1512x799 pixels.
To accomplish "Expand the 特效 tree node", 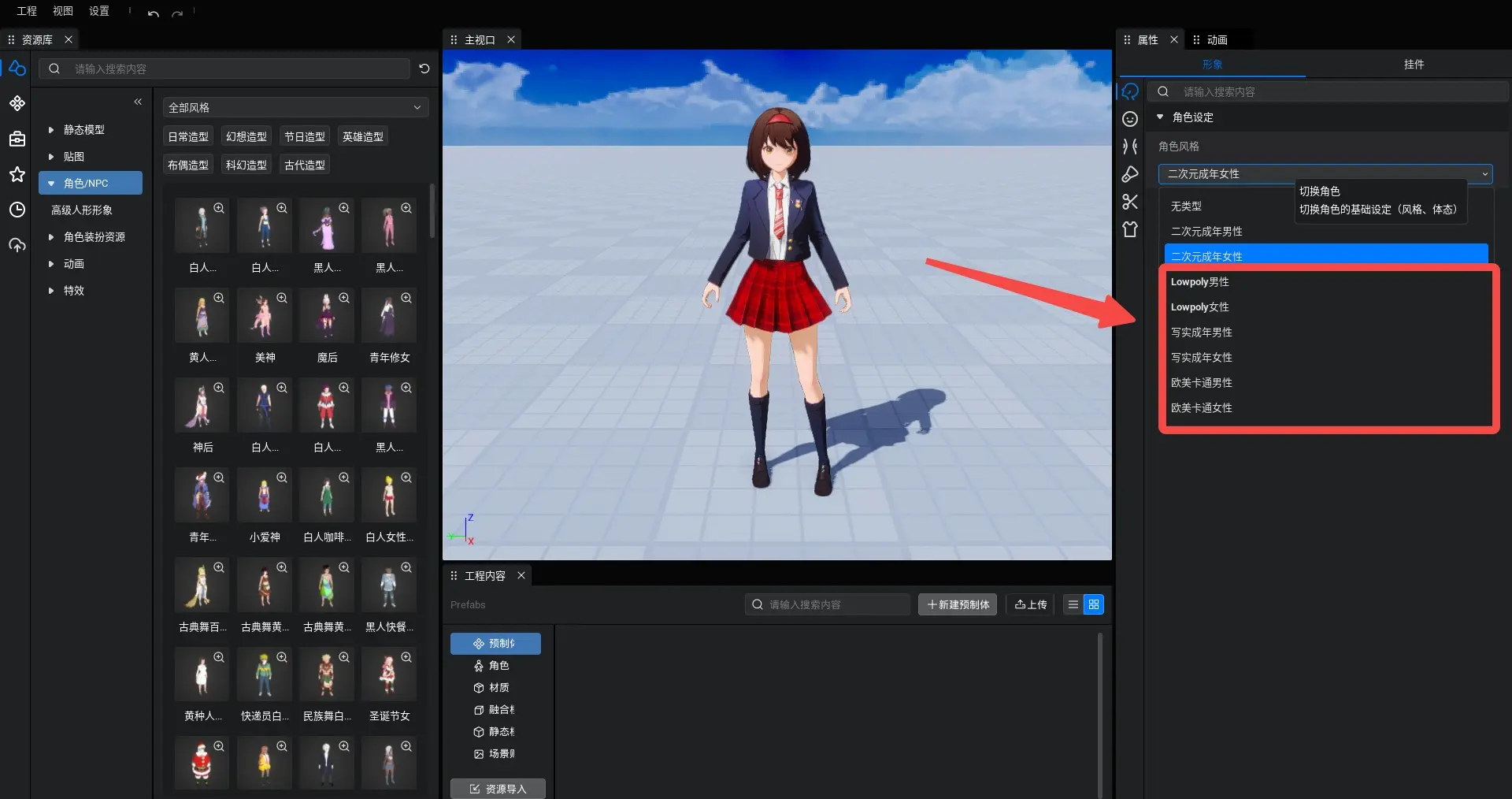I will point(51,291).
